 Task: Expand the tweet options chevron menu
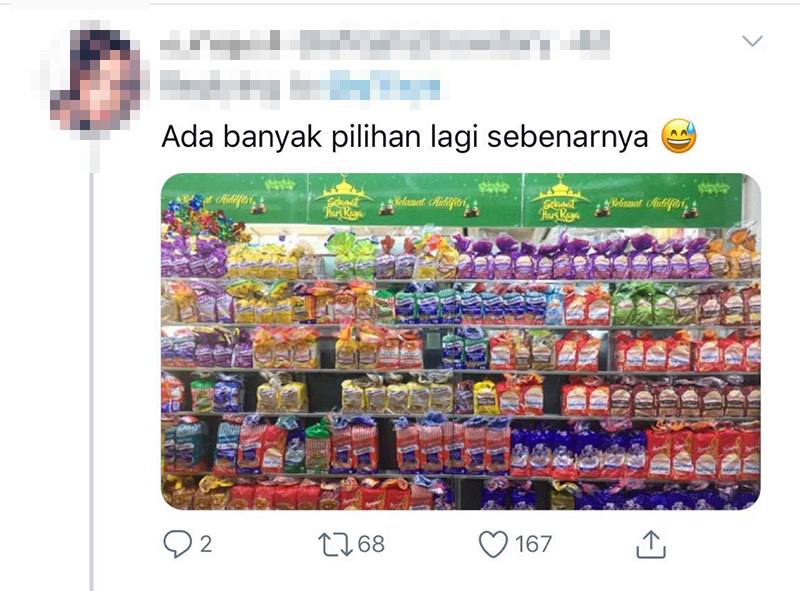(x=753, y=41)
